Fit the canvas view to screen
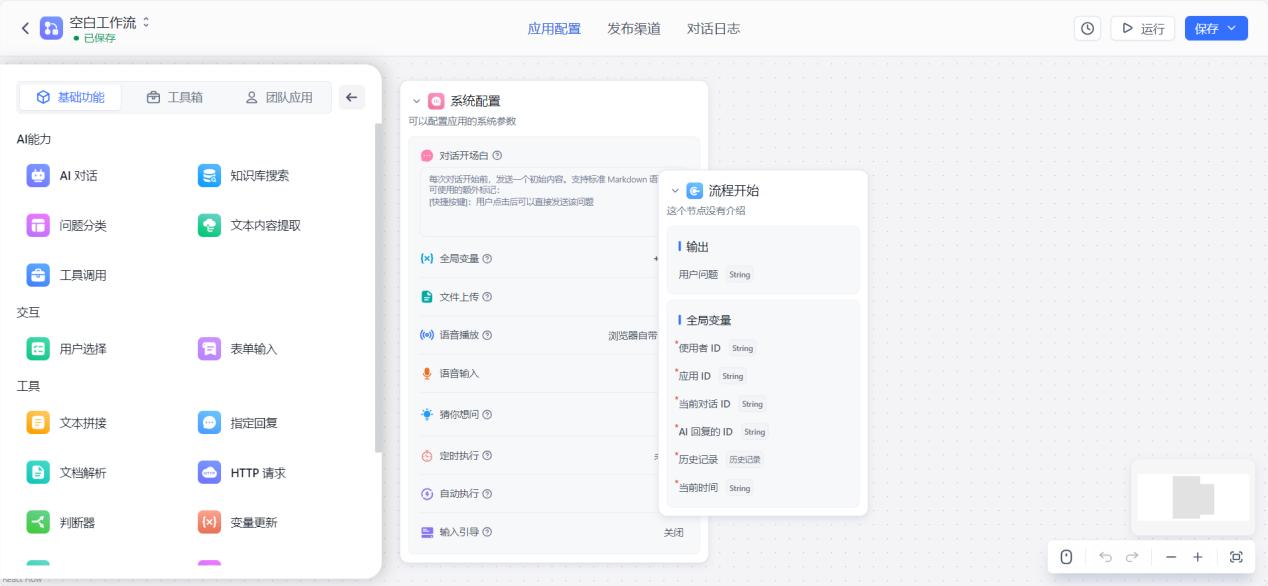This screenshot has width=1268, height=586. pos(1236,557)
